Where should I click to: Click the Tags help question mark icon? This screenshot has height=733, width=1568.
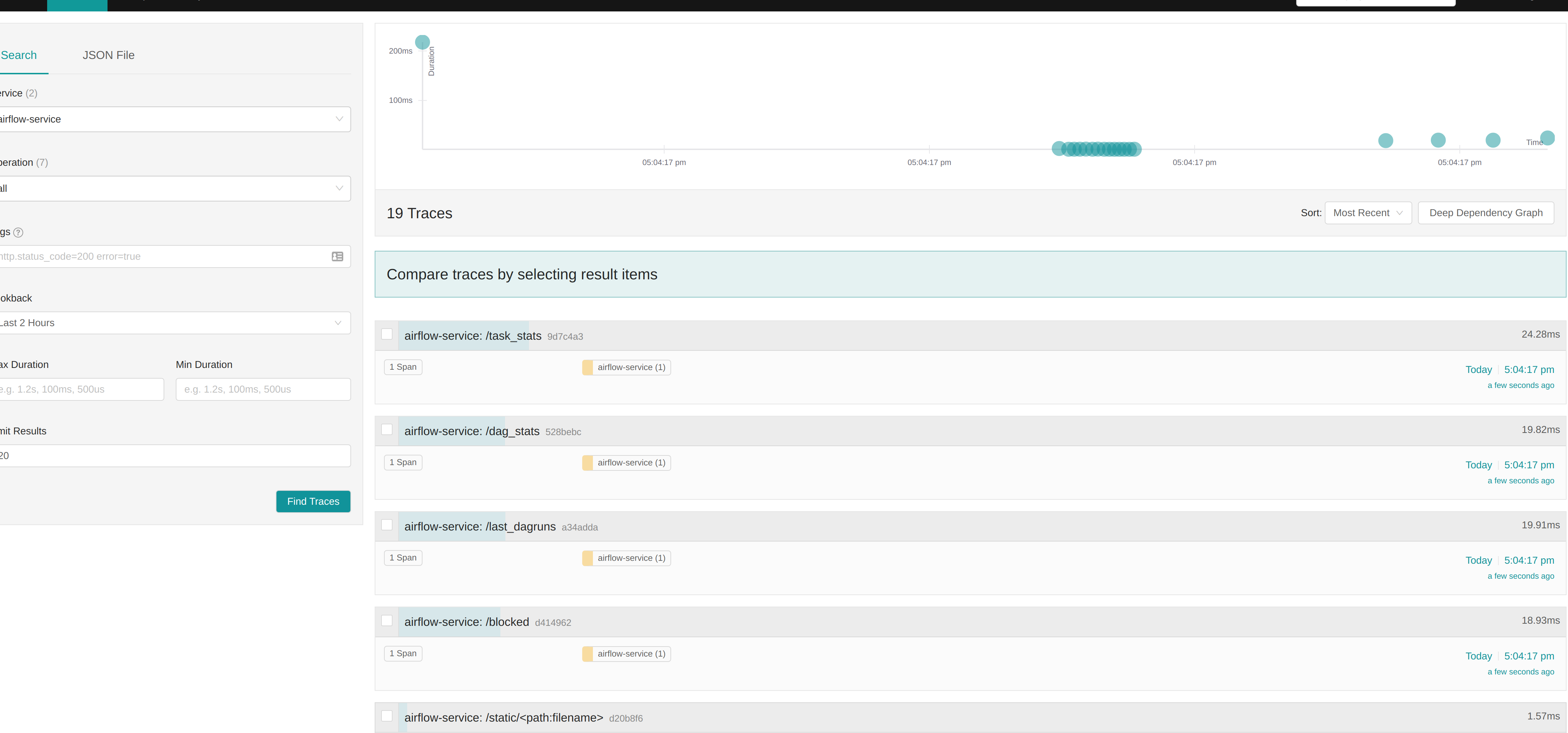18,233
